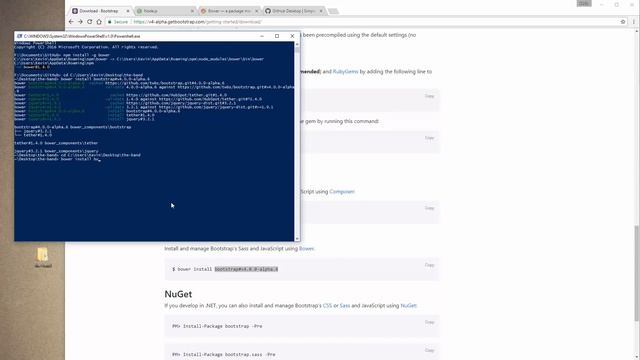Image resolution: width=640 pixels, height=360 pixels.
Task: Click the PowerShell window title bar text
Action: [x=82, y=36]
